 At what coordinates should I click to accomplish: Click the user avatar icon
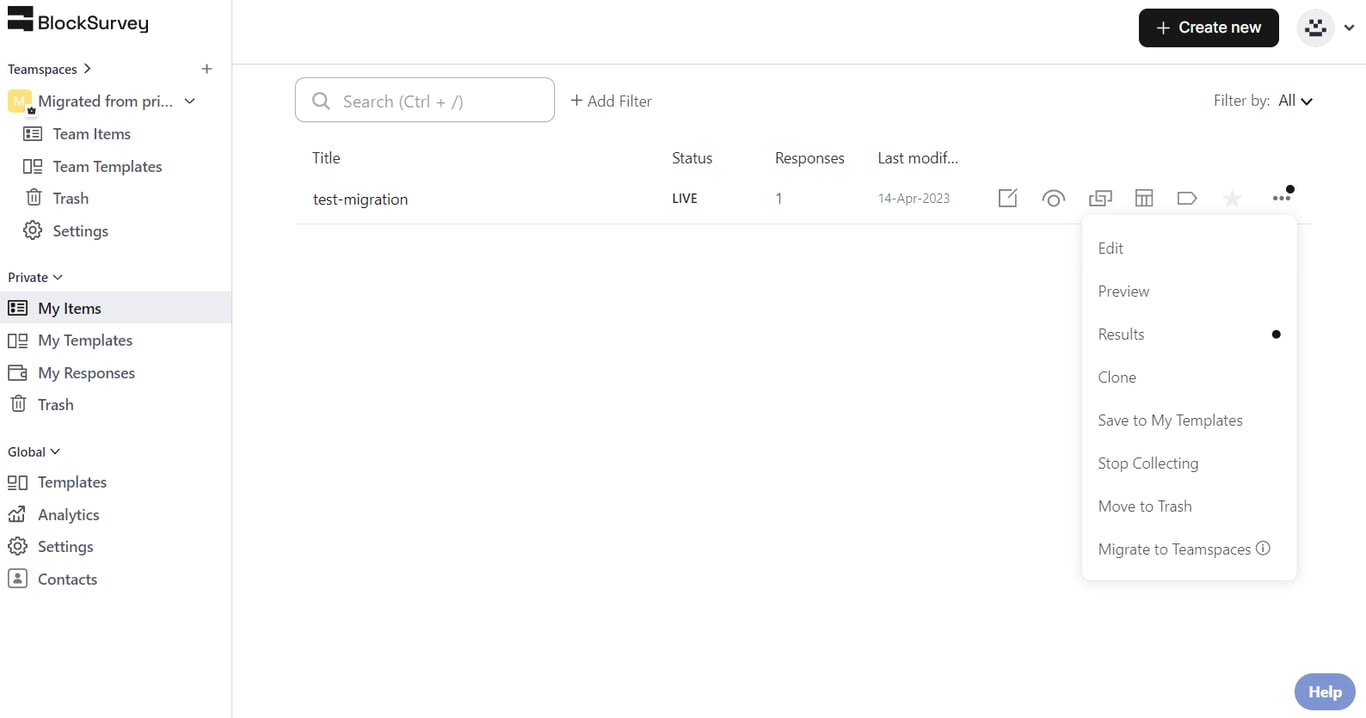[x=1316, y=28]
